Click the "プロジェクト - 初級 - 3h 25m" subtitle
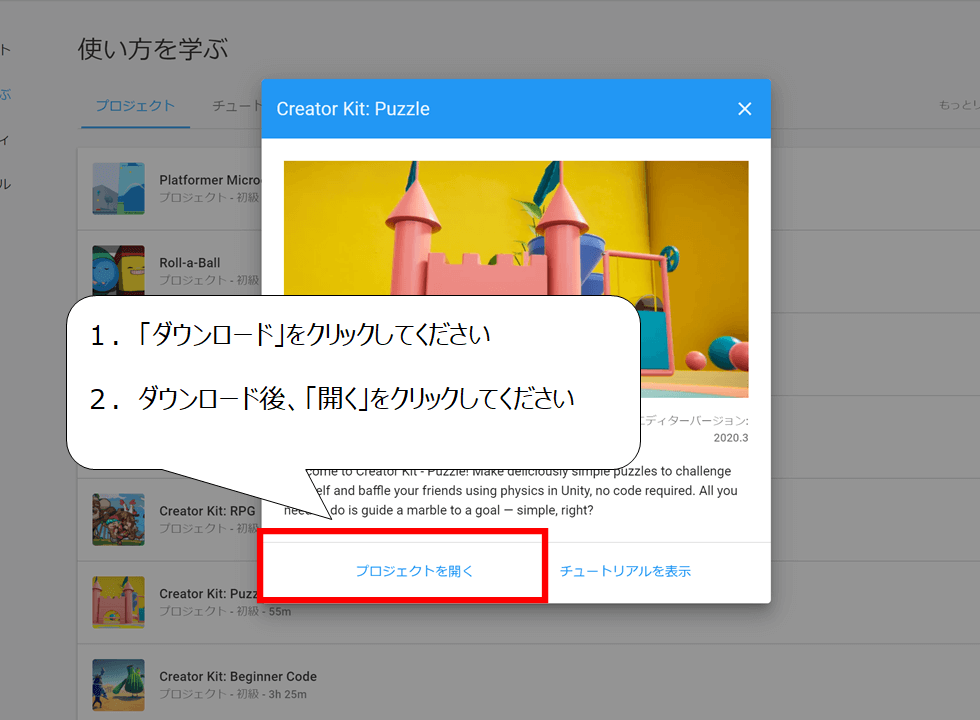 [x=233, y=694]
